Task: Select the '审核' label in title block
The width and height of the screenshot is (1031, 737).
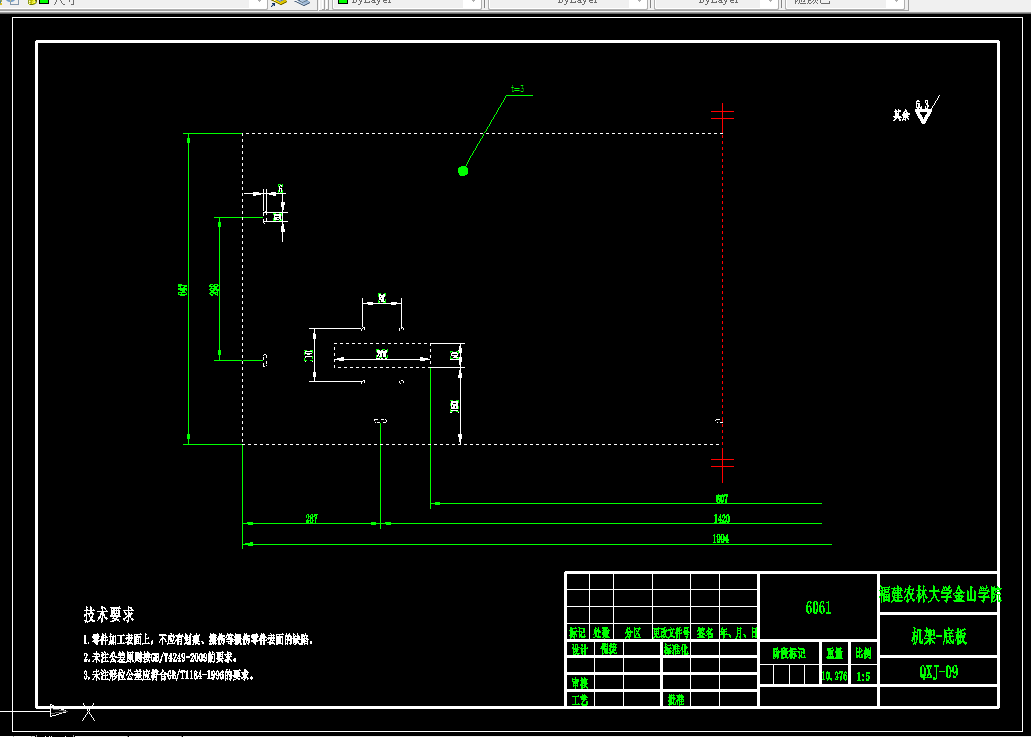Action: 579,684
